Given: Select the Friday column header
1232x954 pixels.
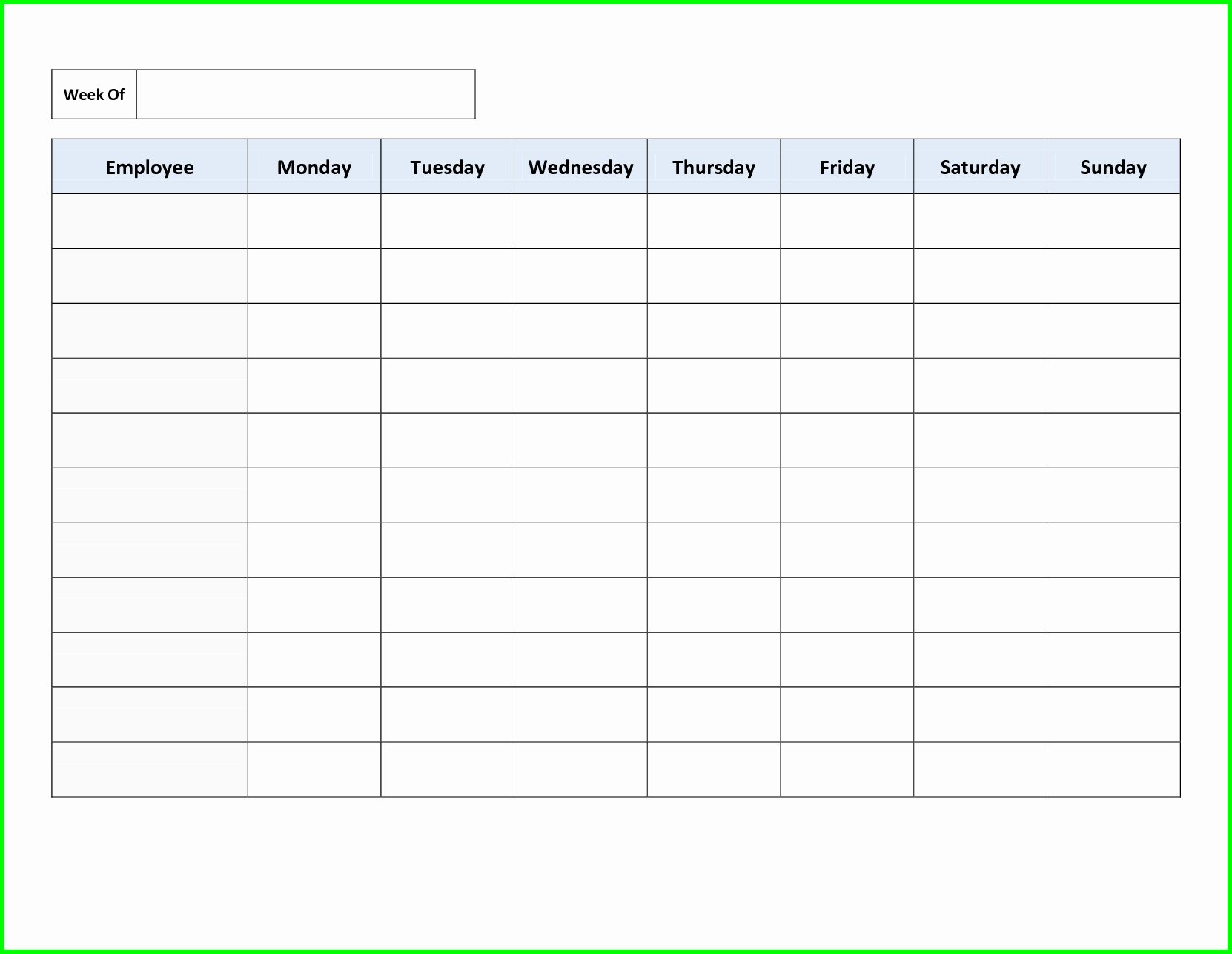Looking at the screenshot, I should pyautogui.click(x=847, y=167).
